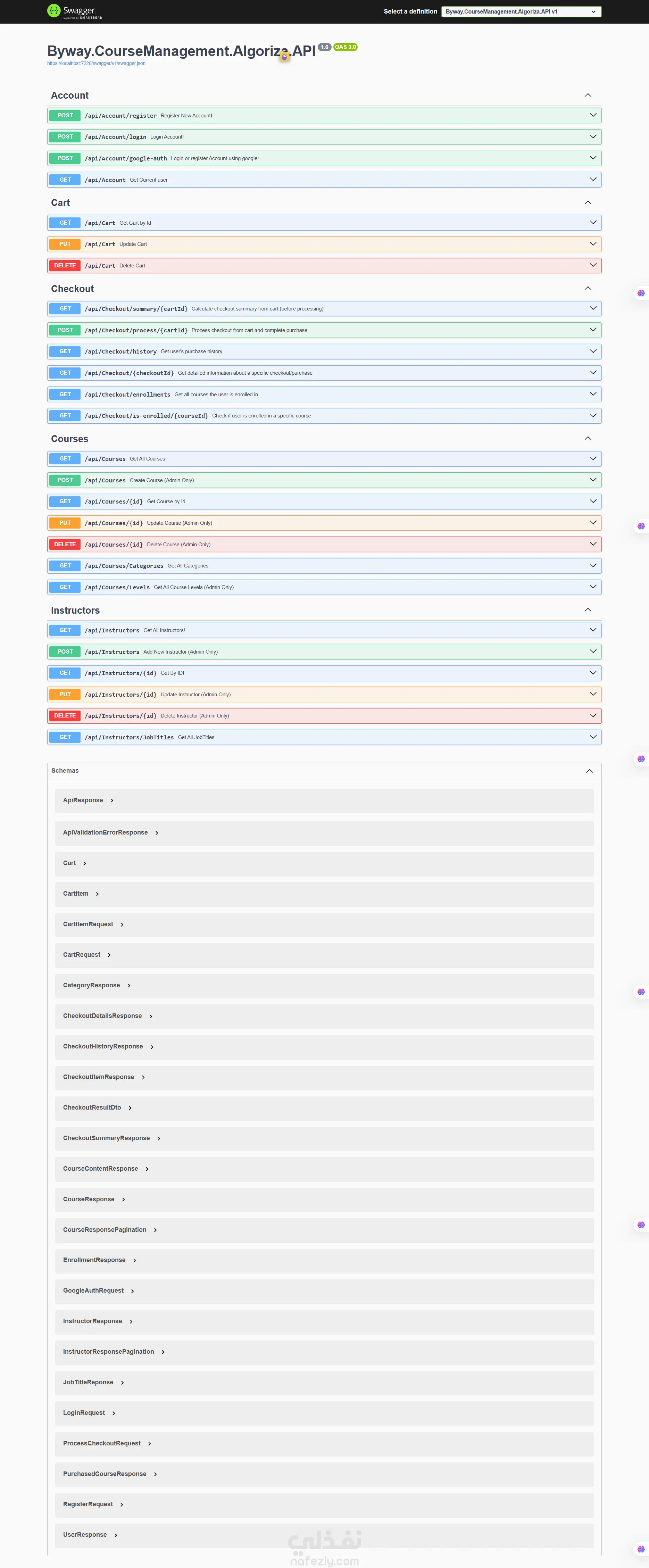
Task: Click the PUT badge for Update Instructor
Action: point(65,695)
